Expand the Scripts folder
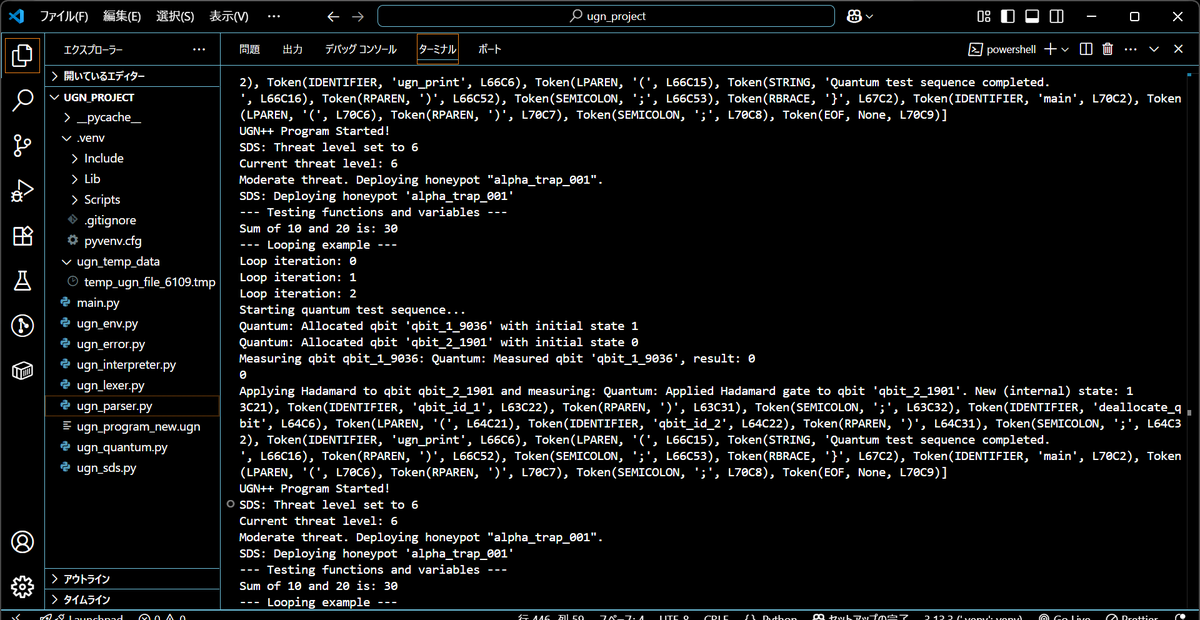This screenshot has width=1200, height=620. [133, 200]
